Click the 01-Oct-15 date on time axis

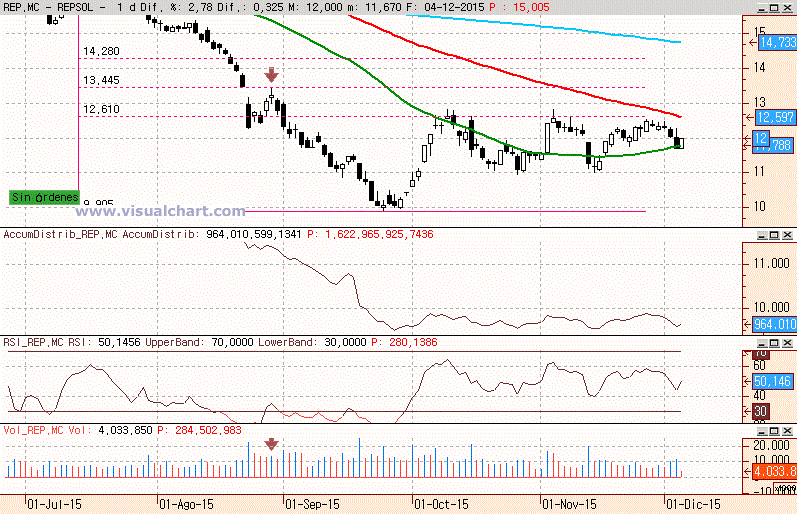(441, 504)
